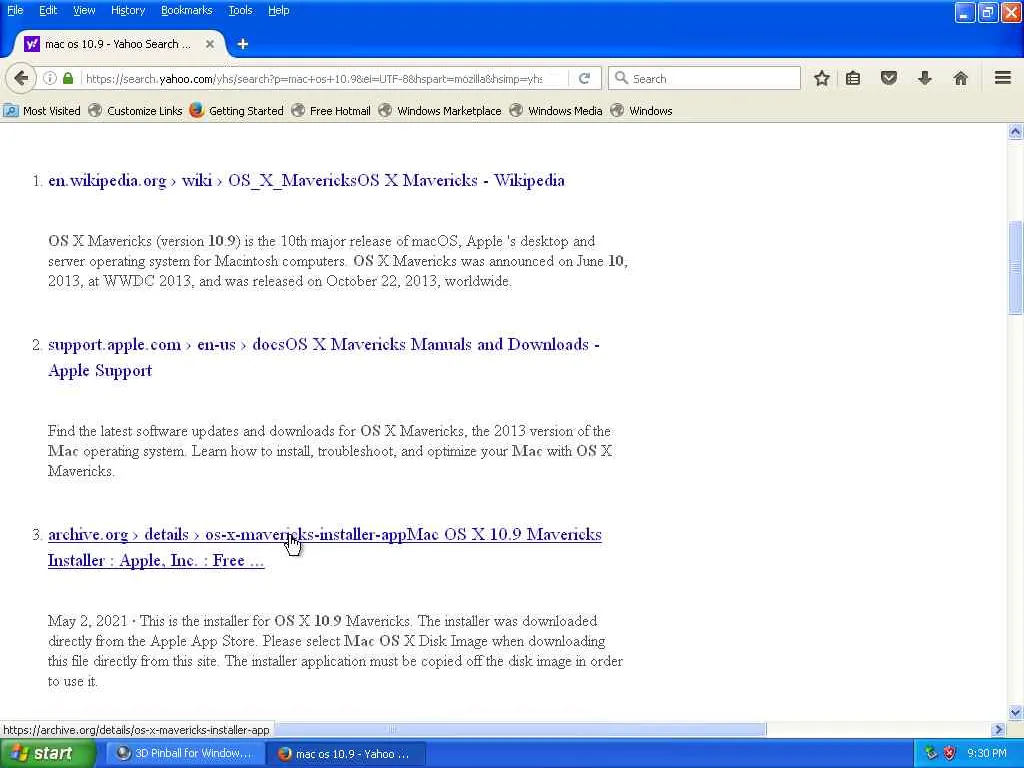This screenshot has width=1024, height=768.
Task: Open the Bookmarks menu
Action: click(187, 10)
